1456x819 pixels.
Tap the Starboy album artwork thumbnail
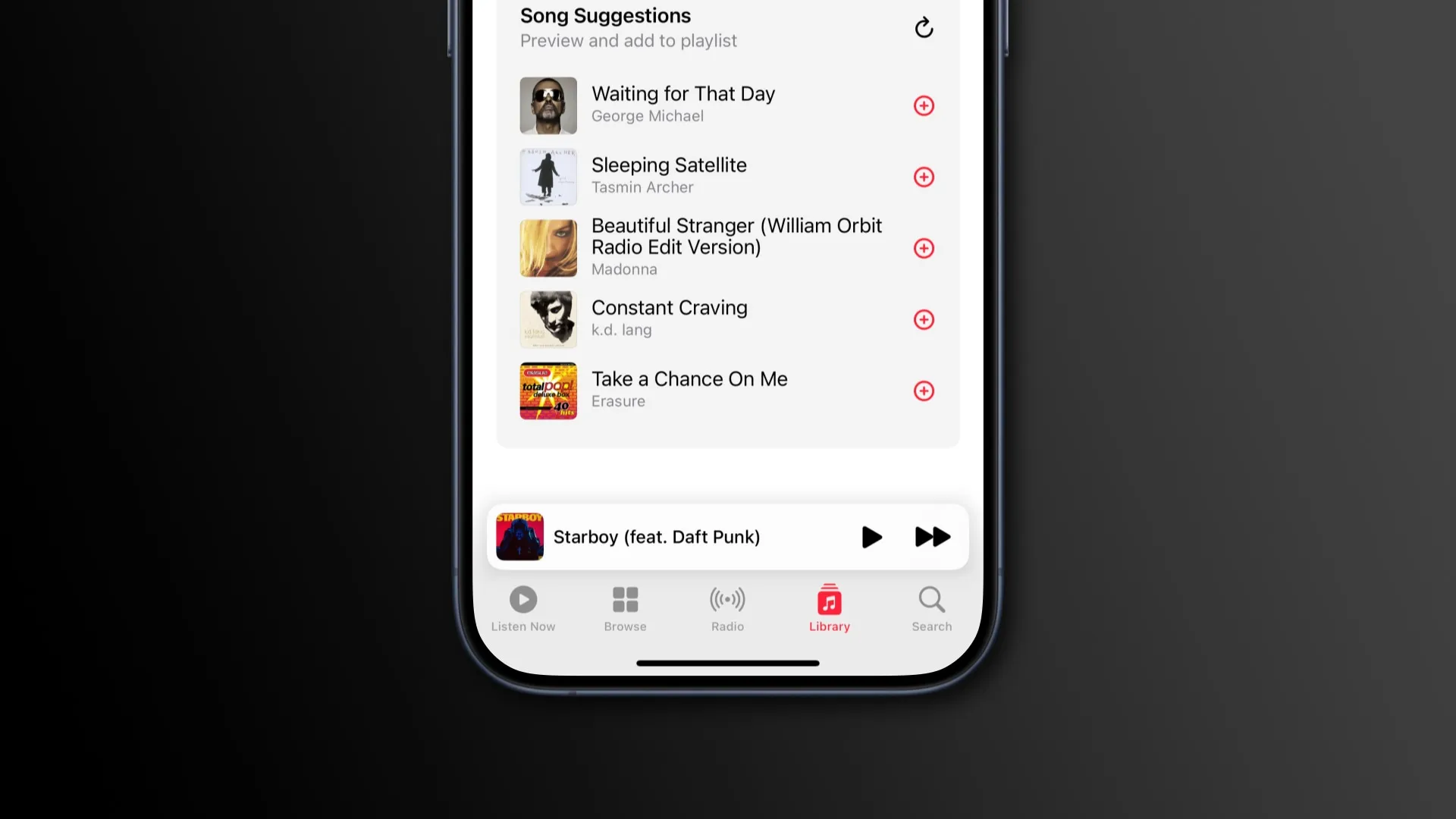point(518,537)
